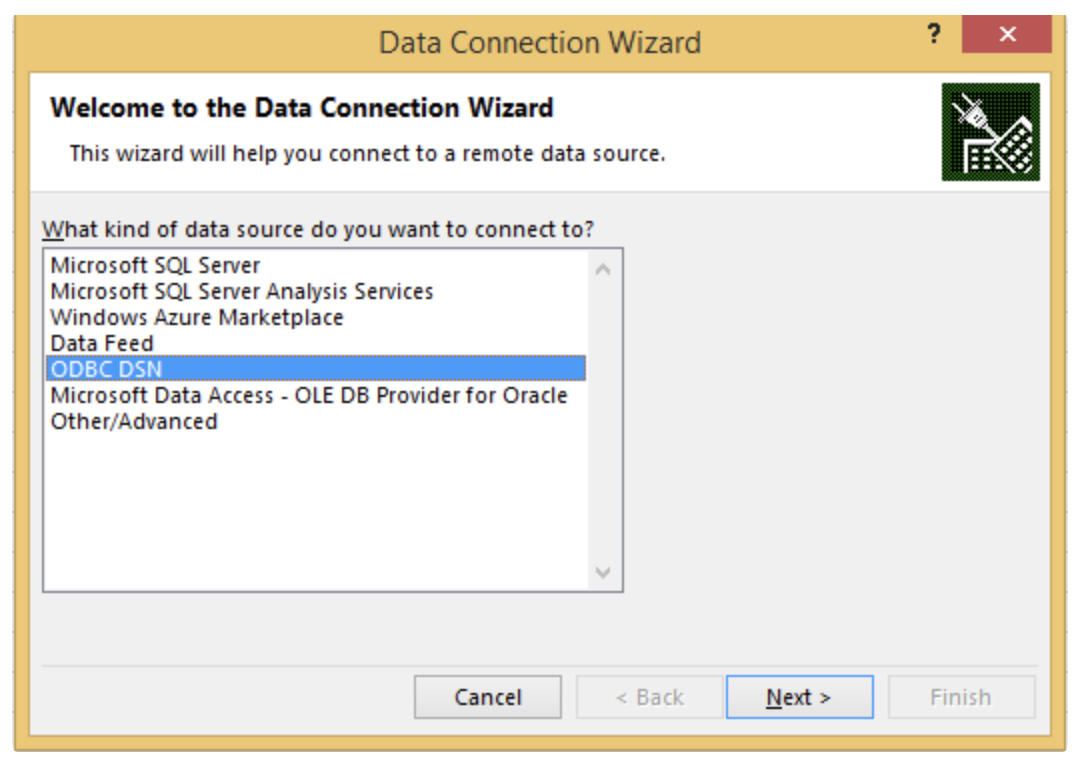Choose Microsoft SQL Server Analysis Services

click(242, 292)
